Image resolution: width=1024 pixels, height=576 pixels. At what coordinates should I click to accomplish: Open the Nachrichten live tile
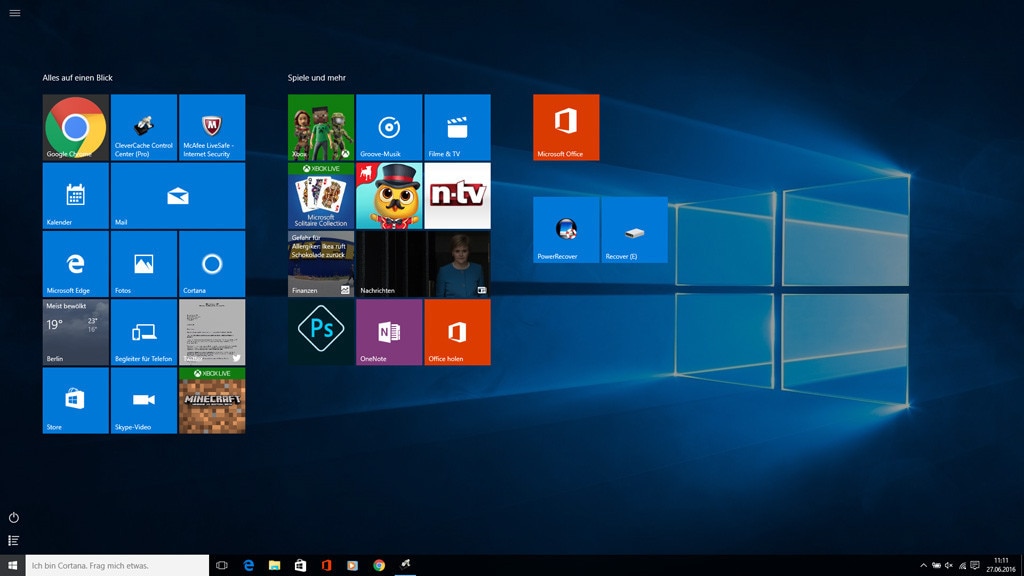point(423,264)
